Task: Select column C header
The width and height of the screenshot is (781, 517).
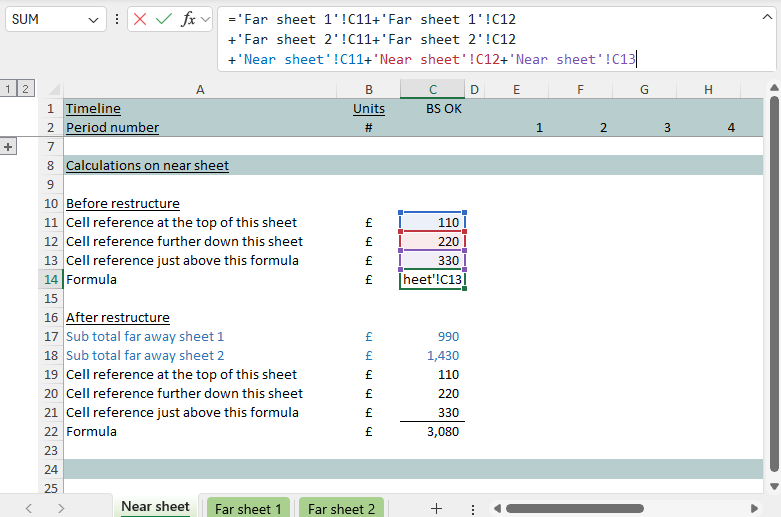Action: (432, 90)
